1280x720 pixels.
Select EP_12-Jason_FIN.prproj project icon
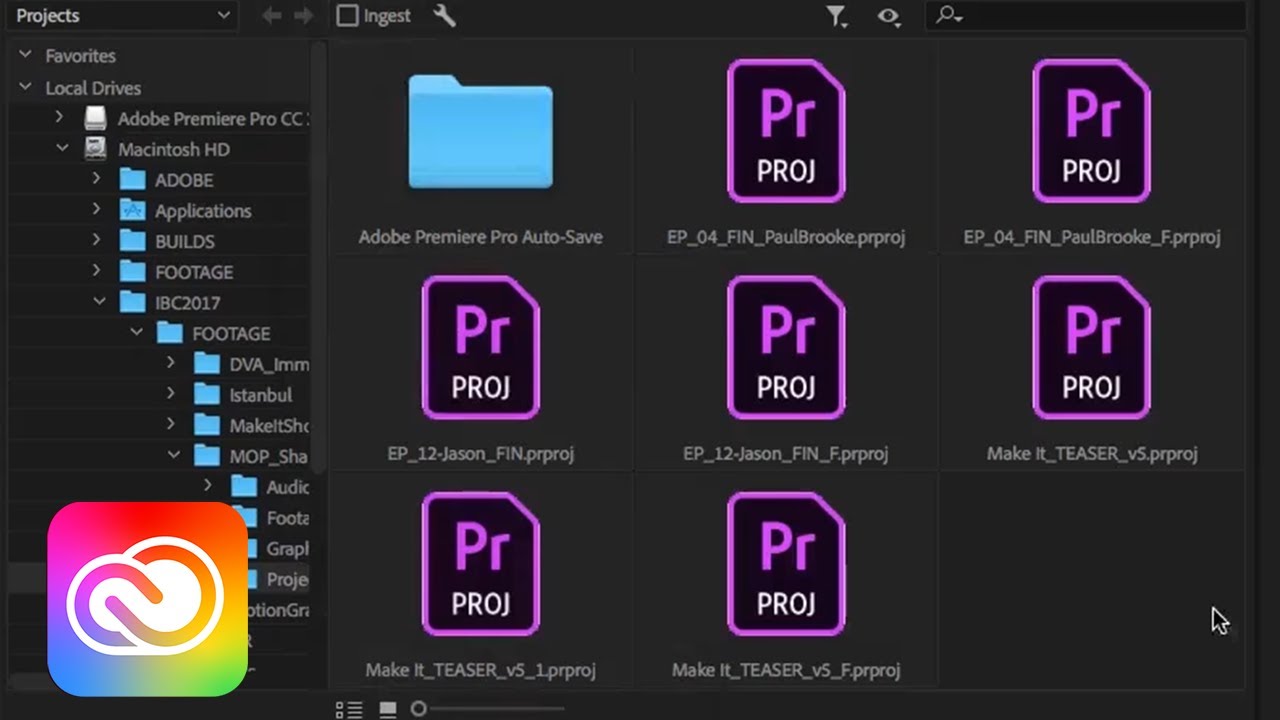pyautogui.click(x=480, y=347)
